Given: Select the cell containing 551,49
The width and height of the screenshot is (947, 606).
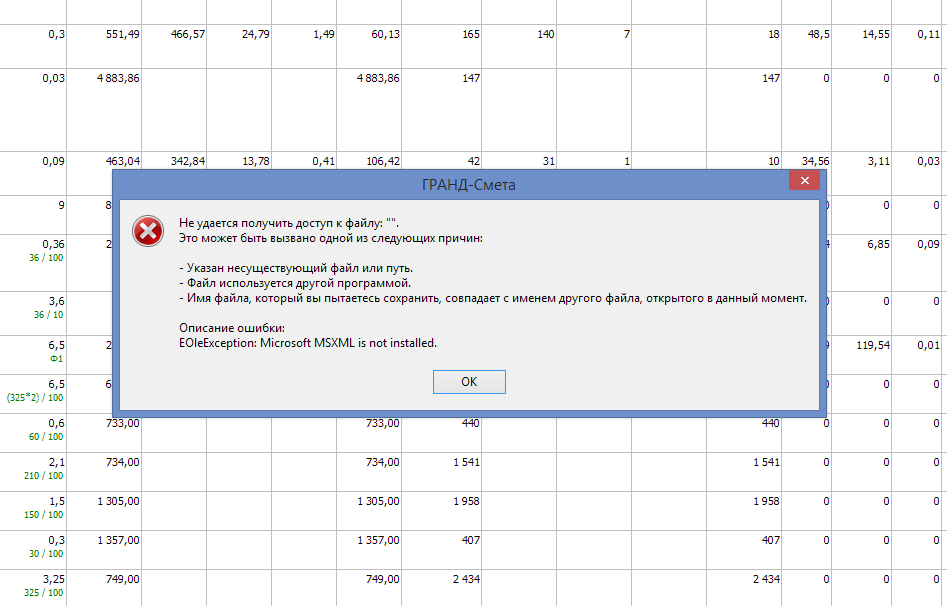Looking at the screenshot, I should 104,34.
